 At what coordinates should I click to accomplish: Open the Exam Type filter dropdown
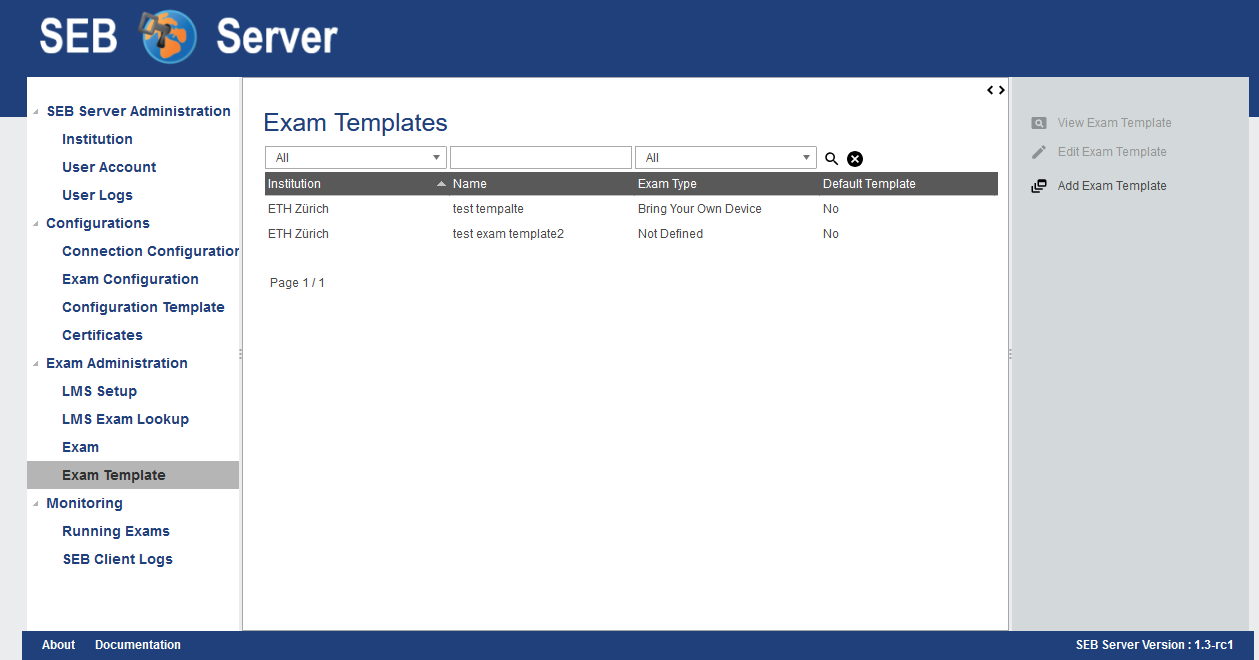tap(726, 158)
